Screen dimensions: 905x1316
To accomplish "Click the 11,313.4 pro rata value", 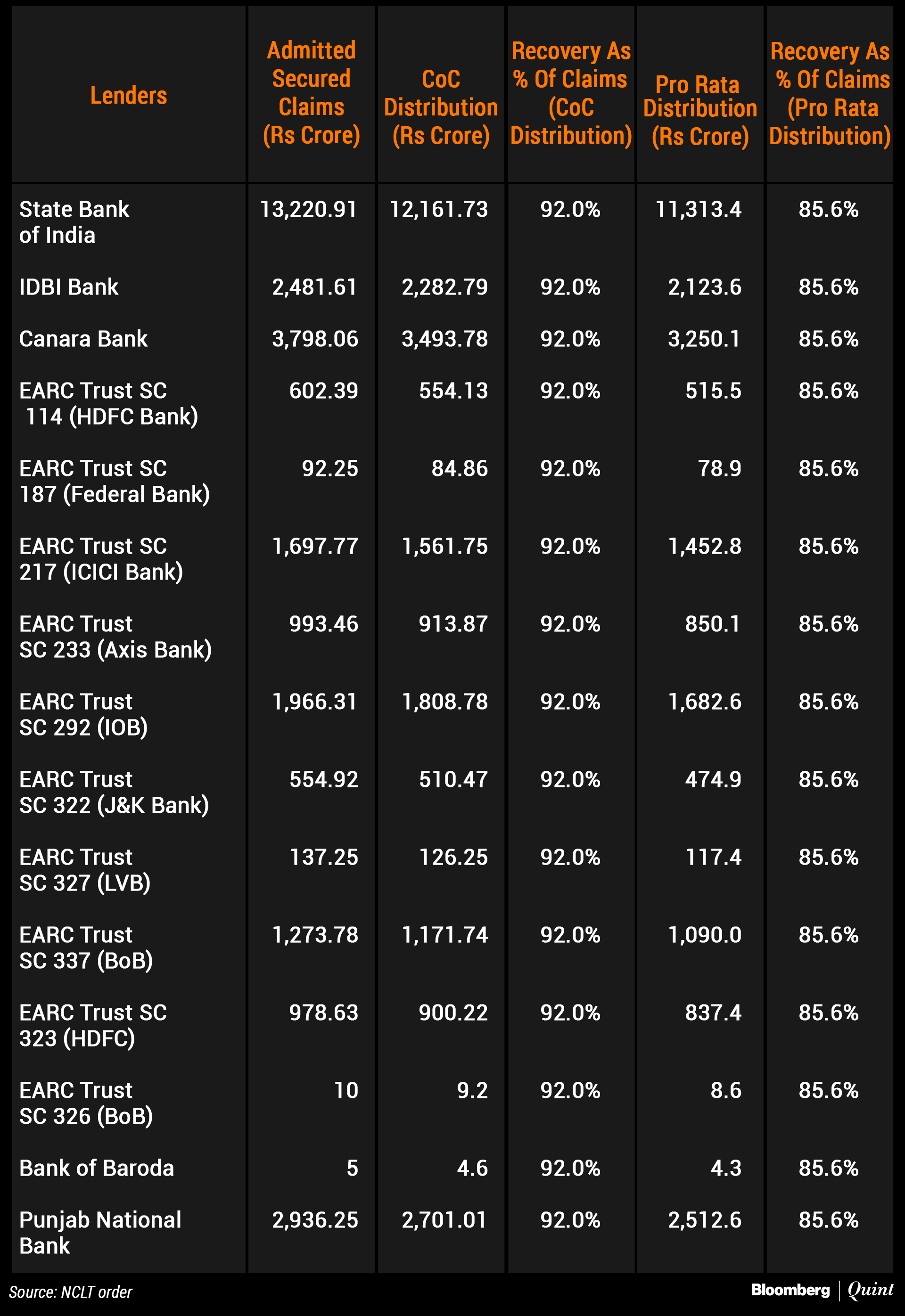I will [x=698, y=210].
